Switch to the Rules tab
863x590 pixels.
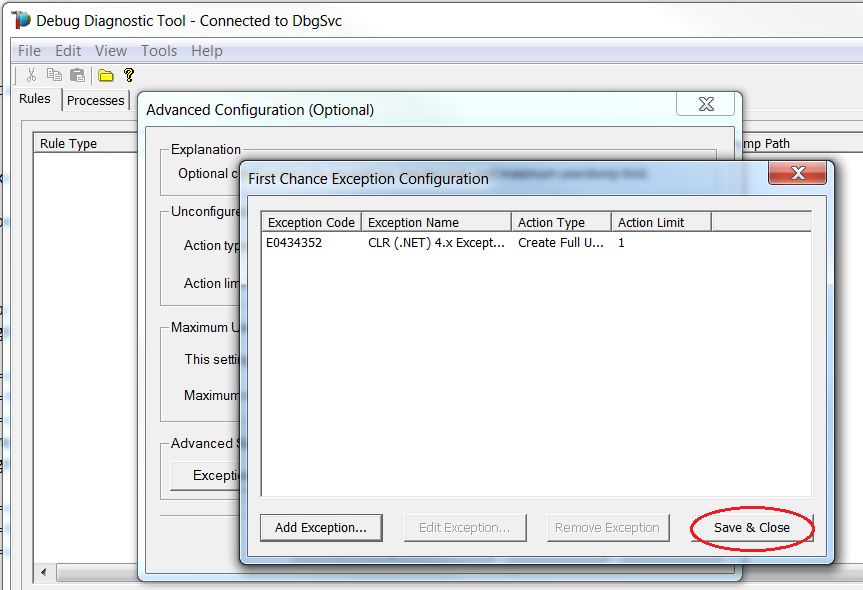34,99
